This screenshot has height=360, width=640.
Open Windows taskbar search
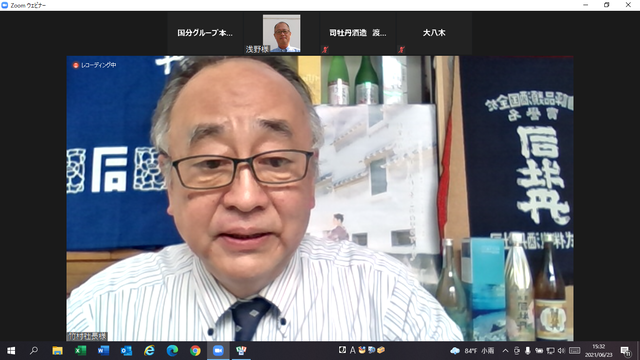point(34,351)
